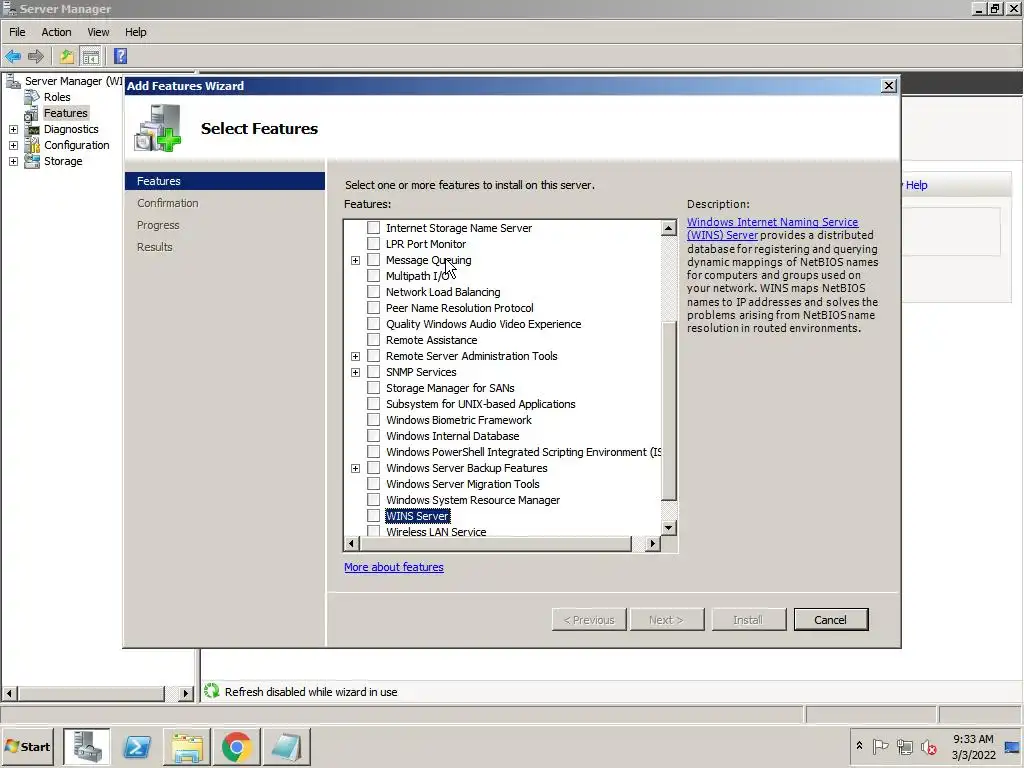This screenshot has width=1024, height=768.
Task: Check Storage Manager for SANs
Action: [x=374, y=388]
